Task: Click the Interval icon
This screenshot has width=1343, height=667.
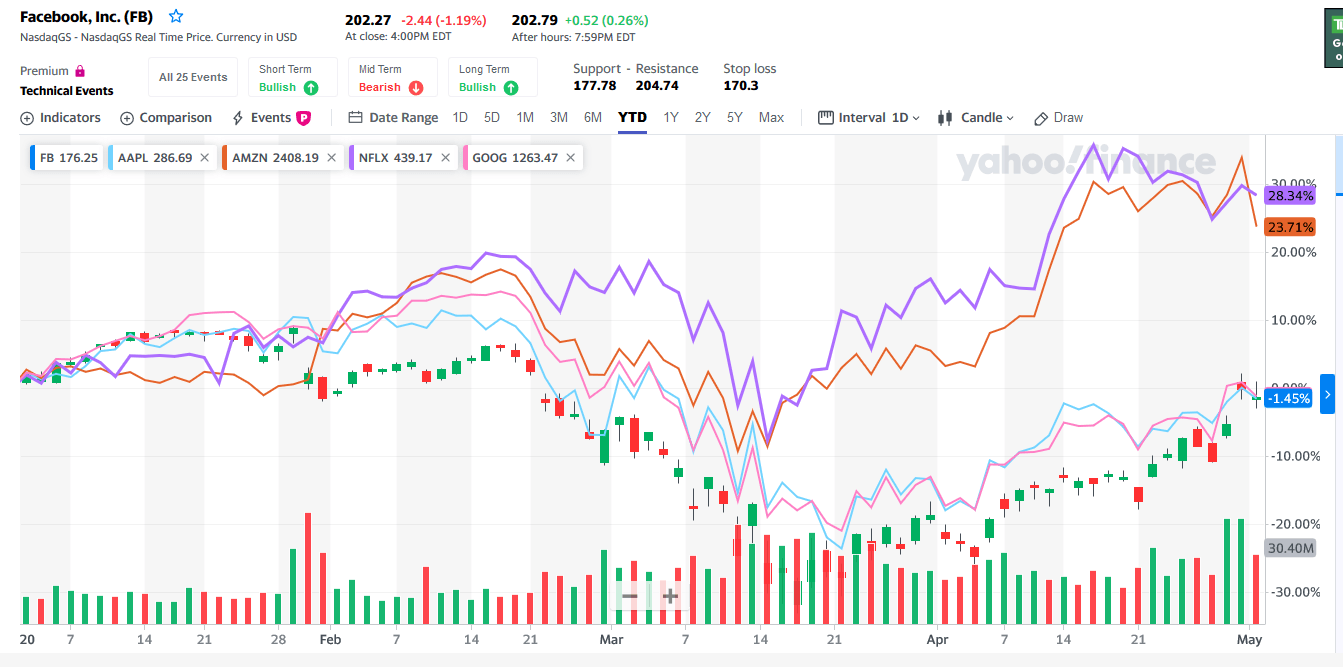Action: click(x=826, y=118)
